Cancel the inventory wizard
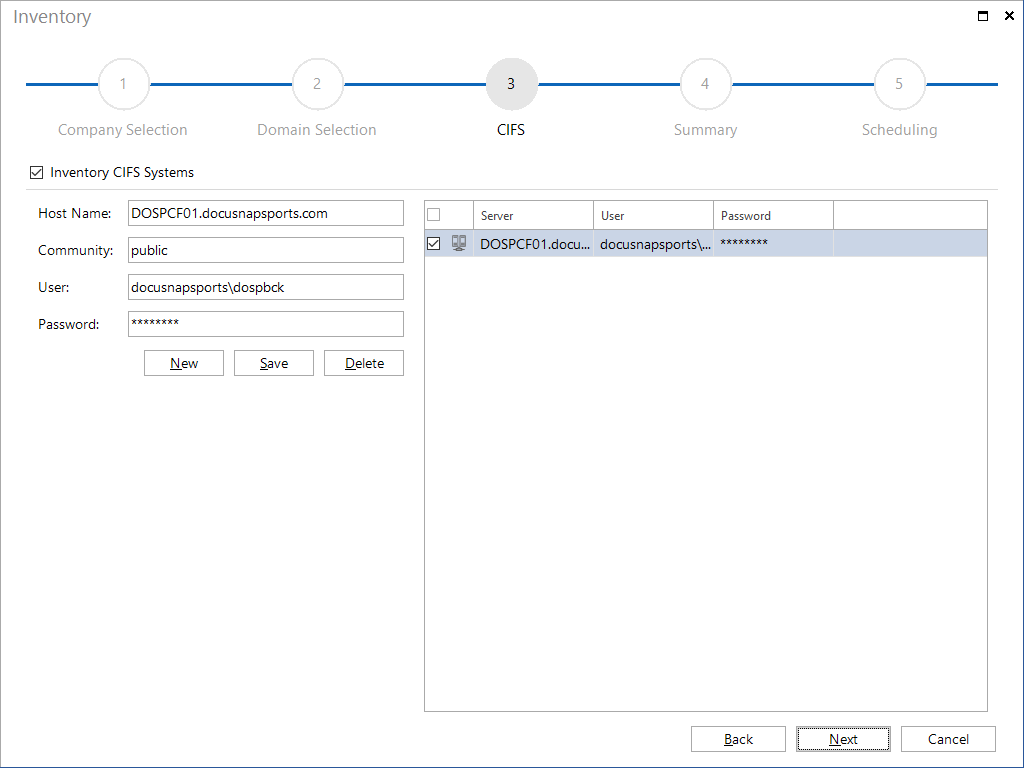Image resolution: width=1024 pixels, height=768 pixels. tap(948, 739)
